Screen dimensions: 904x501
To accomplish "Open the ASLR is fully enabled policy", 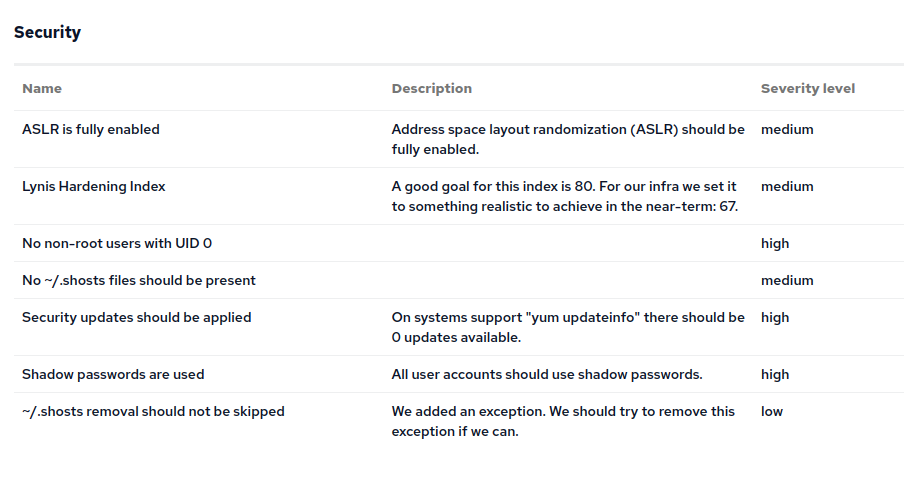I will tap(91, 129).
